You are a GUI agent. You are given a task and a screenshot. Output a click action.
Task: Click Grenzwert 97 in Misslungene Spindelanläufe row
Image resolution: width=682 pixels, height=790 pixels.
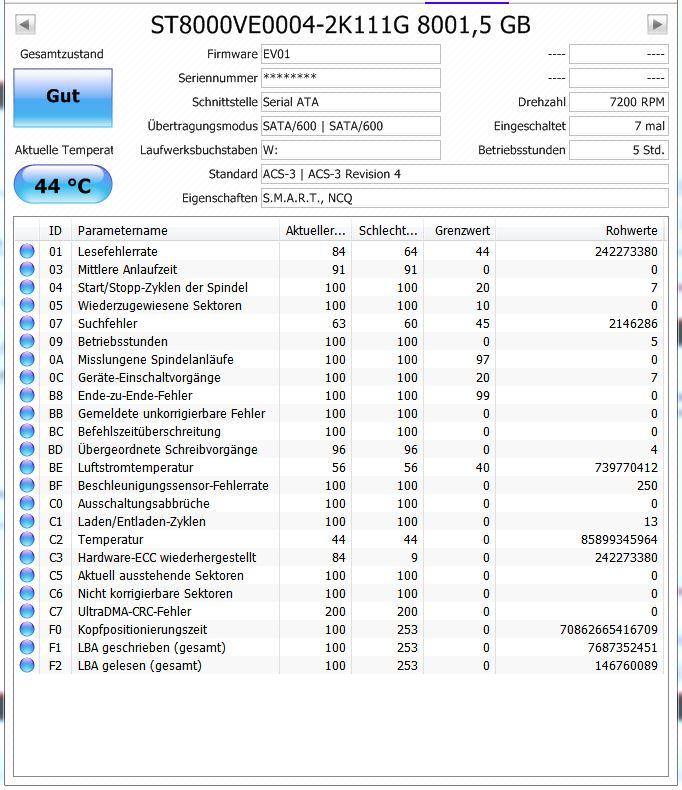point(483,360)
